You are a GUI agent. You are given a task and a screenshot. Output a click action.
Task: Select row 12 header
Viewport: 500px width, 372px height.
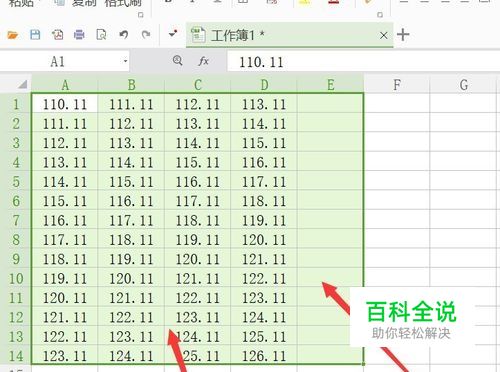click(16, 317)
